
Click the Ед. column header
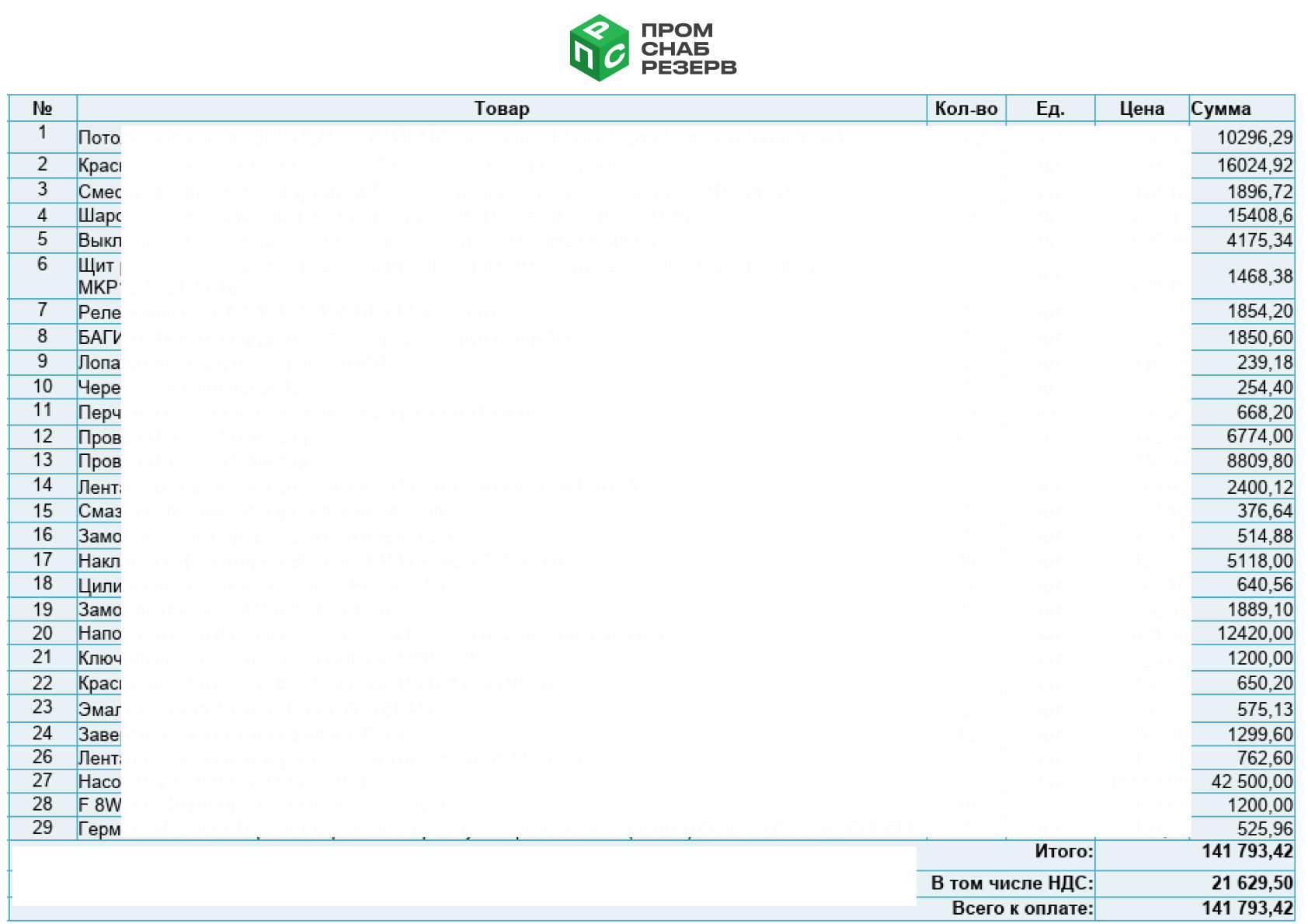(1050, 109)
